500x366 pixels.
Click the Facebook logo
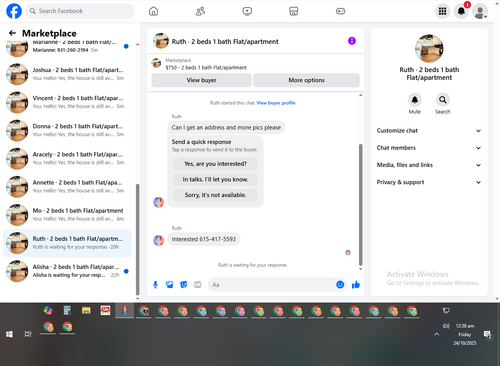pos(14,11)
